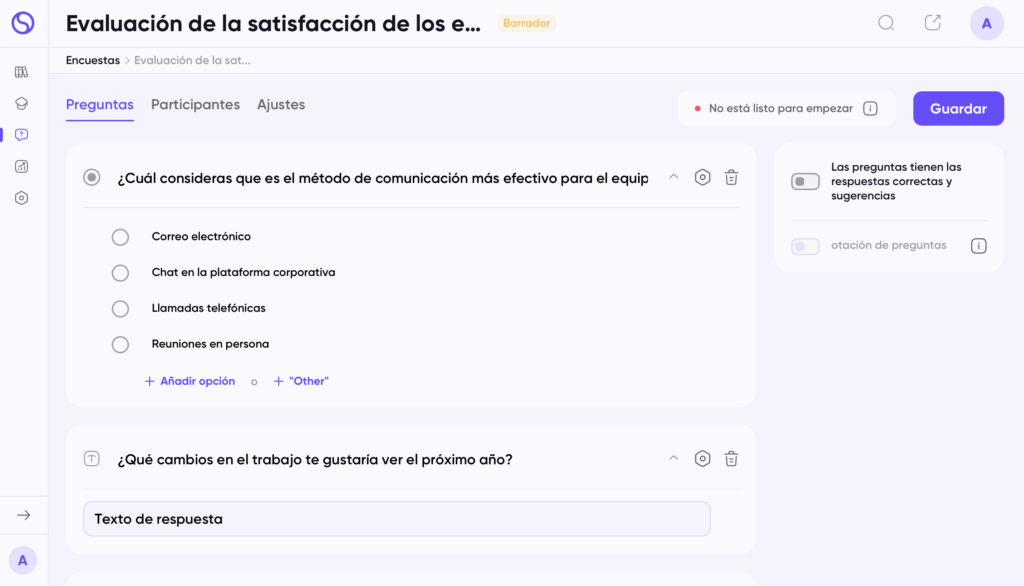This screenshot has height=586, width=1024.
Task: Open the analytics chart sidebar icon
Action: click(x=22, y=167)
